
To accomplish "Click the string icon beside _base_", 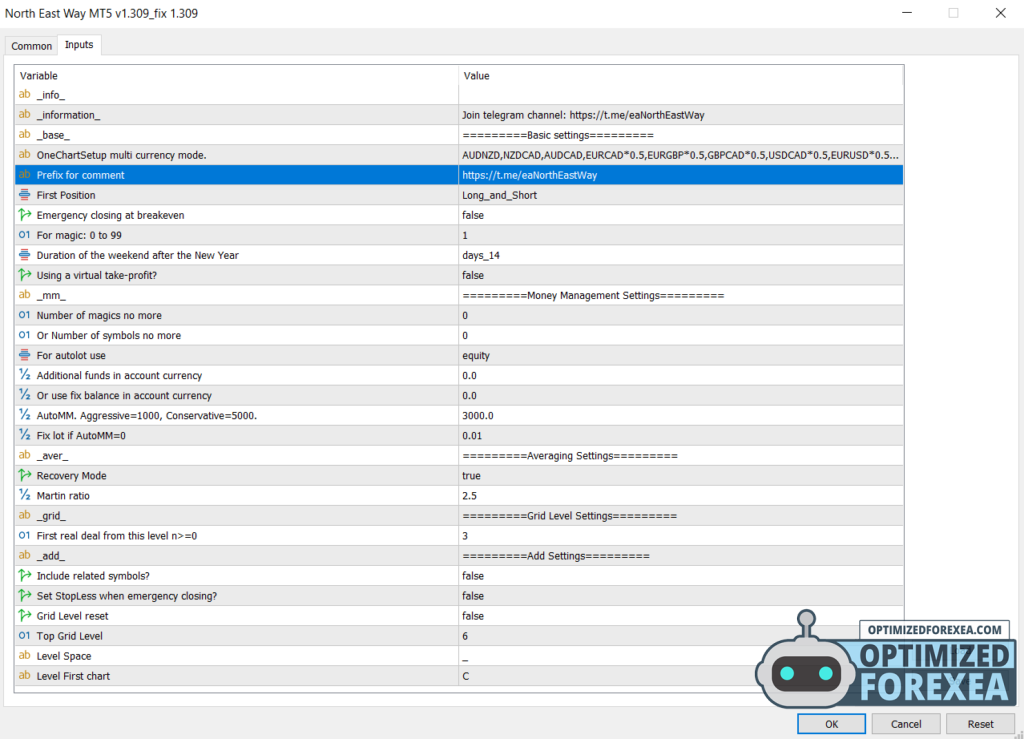I will tap(25, 134).
